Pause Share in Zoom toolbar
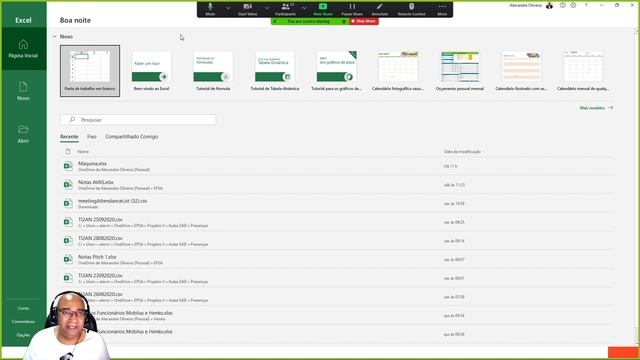Image resolution: width=640 pixels, height=360 pixels. tap(352, 9)
